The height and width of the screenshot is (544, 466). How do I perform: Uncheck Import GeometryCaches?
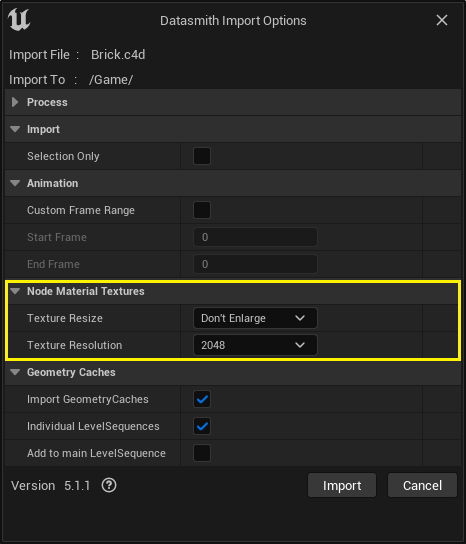click(202, 399)
